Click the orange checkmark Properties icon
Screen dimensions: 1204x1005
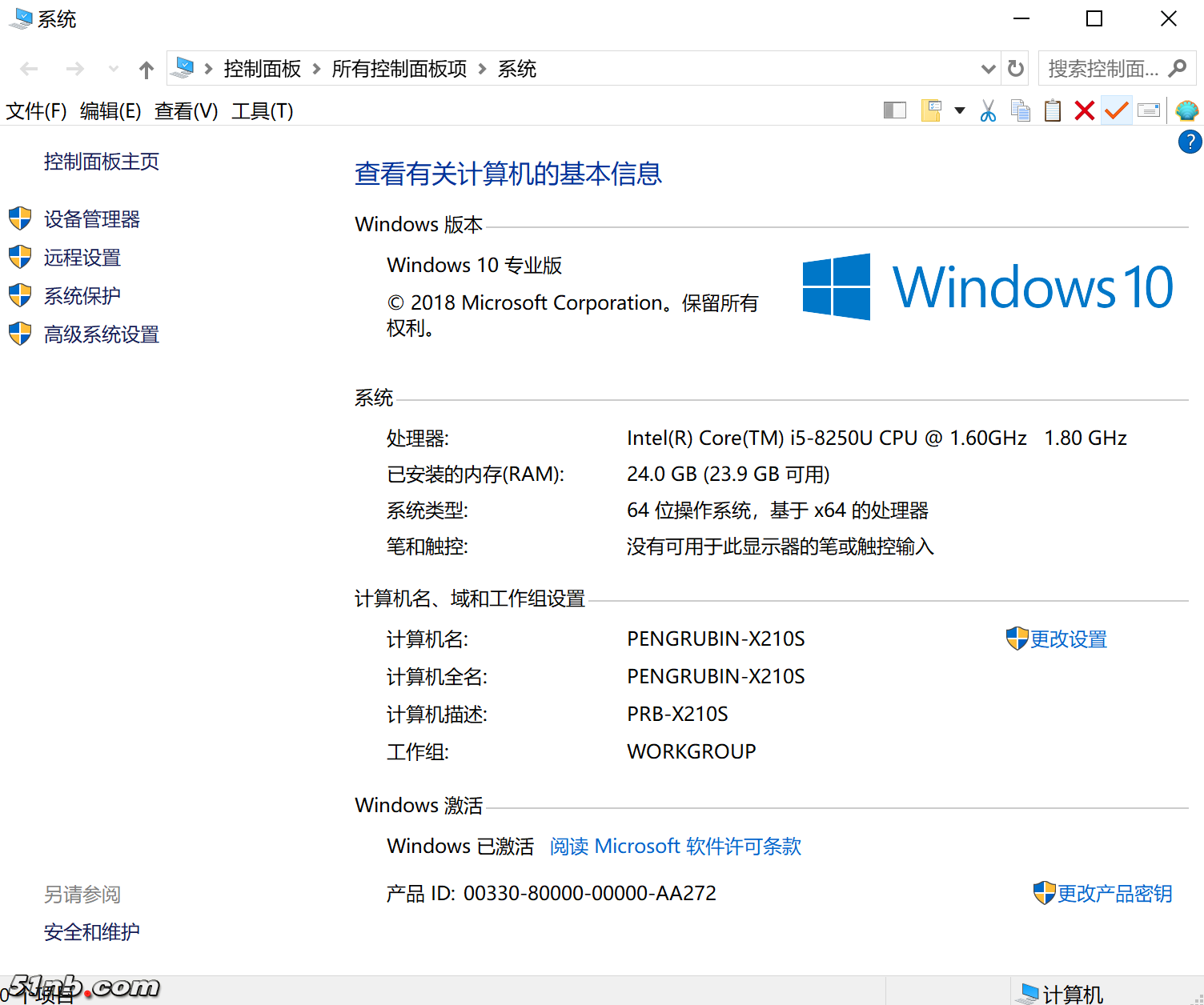tap(1116, 110)
